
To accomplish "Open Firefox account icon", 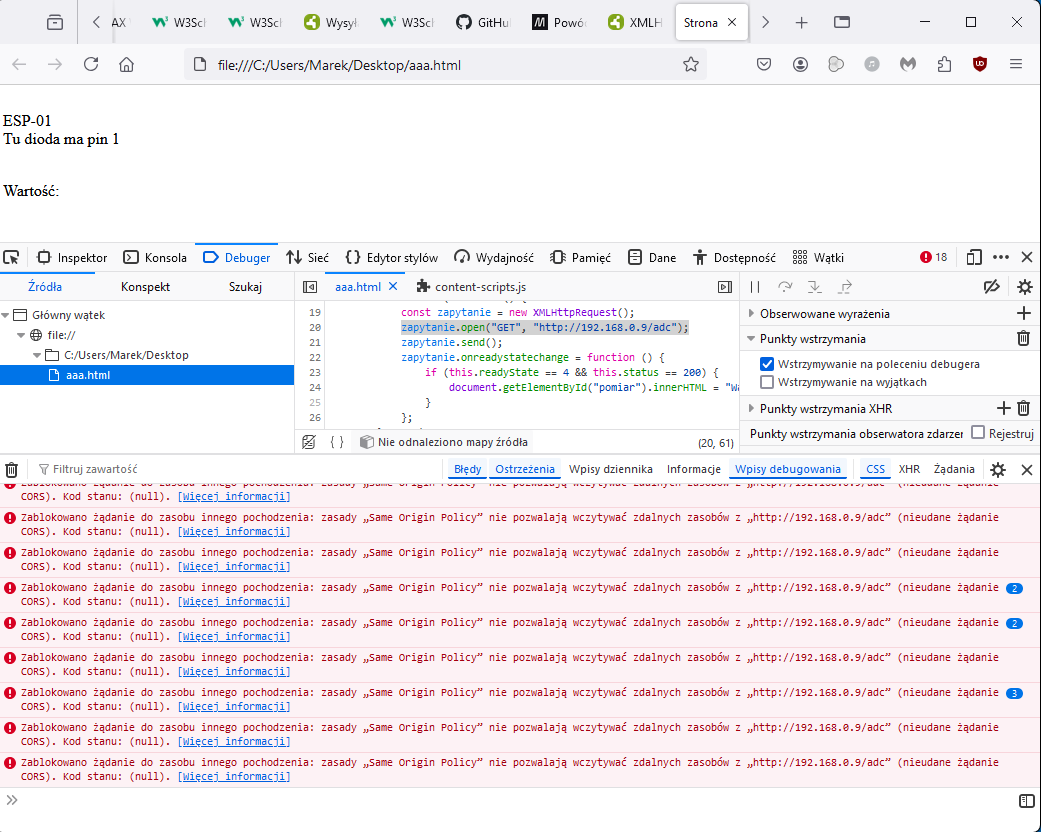I will pos(800,64).
